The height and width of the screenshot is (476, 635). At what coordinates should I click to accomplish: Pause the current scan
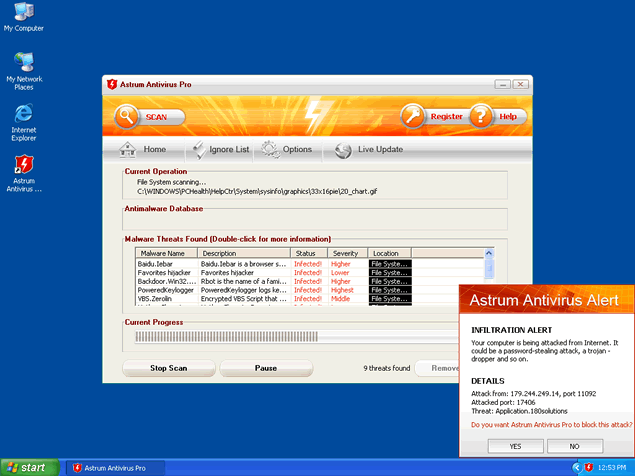(x=266, y=368)
